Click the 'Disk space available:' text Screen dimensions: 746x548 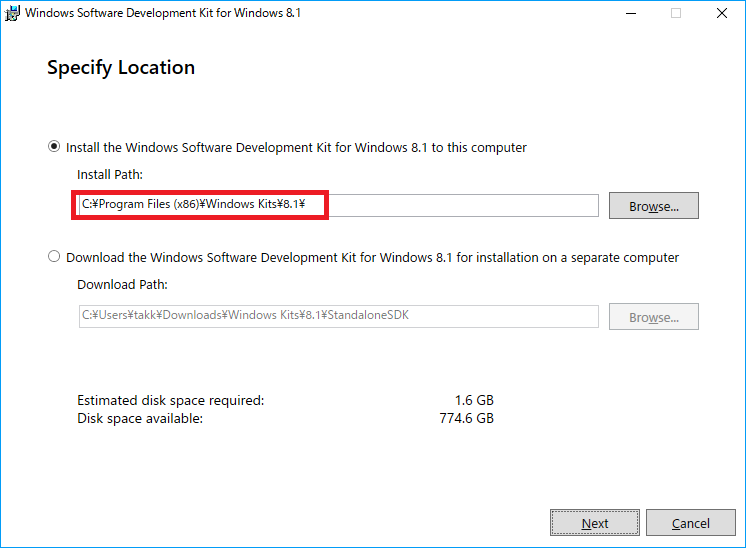140,419
